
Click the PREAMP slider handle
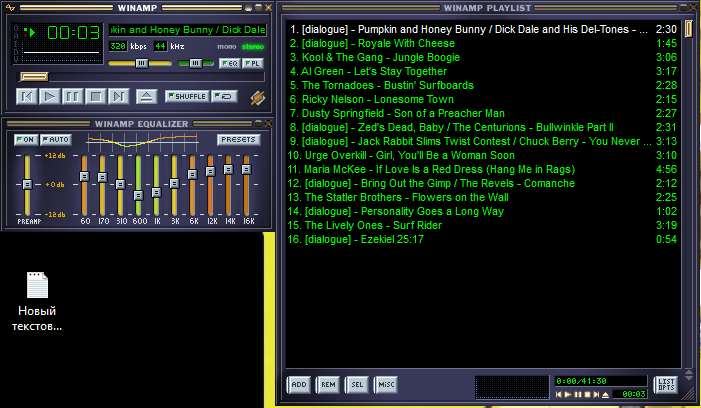click(27, 184)
